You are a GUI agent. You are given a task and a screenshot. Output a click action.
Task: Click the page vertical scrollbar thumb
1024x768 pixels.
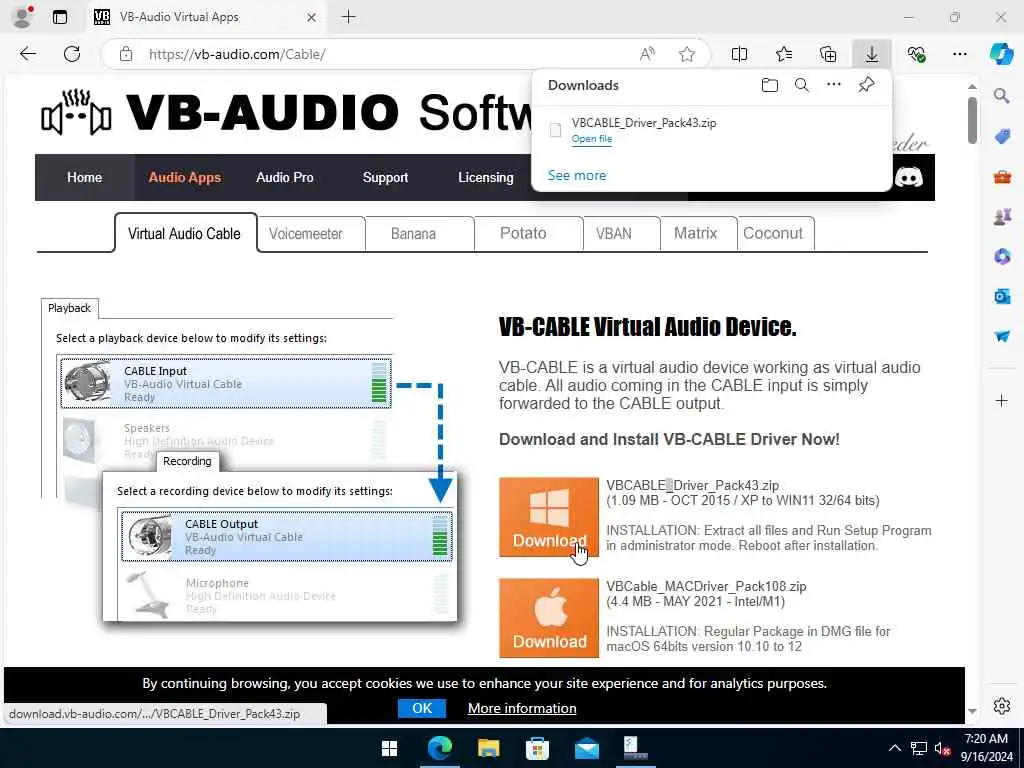click(972, 121)
